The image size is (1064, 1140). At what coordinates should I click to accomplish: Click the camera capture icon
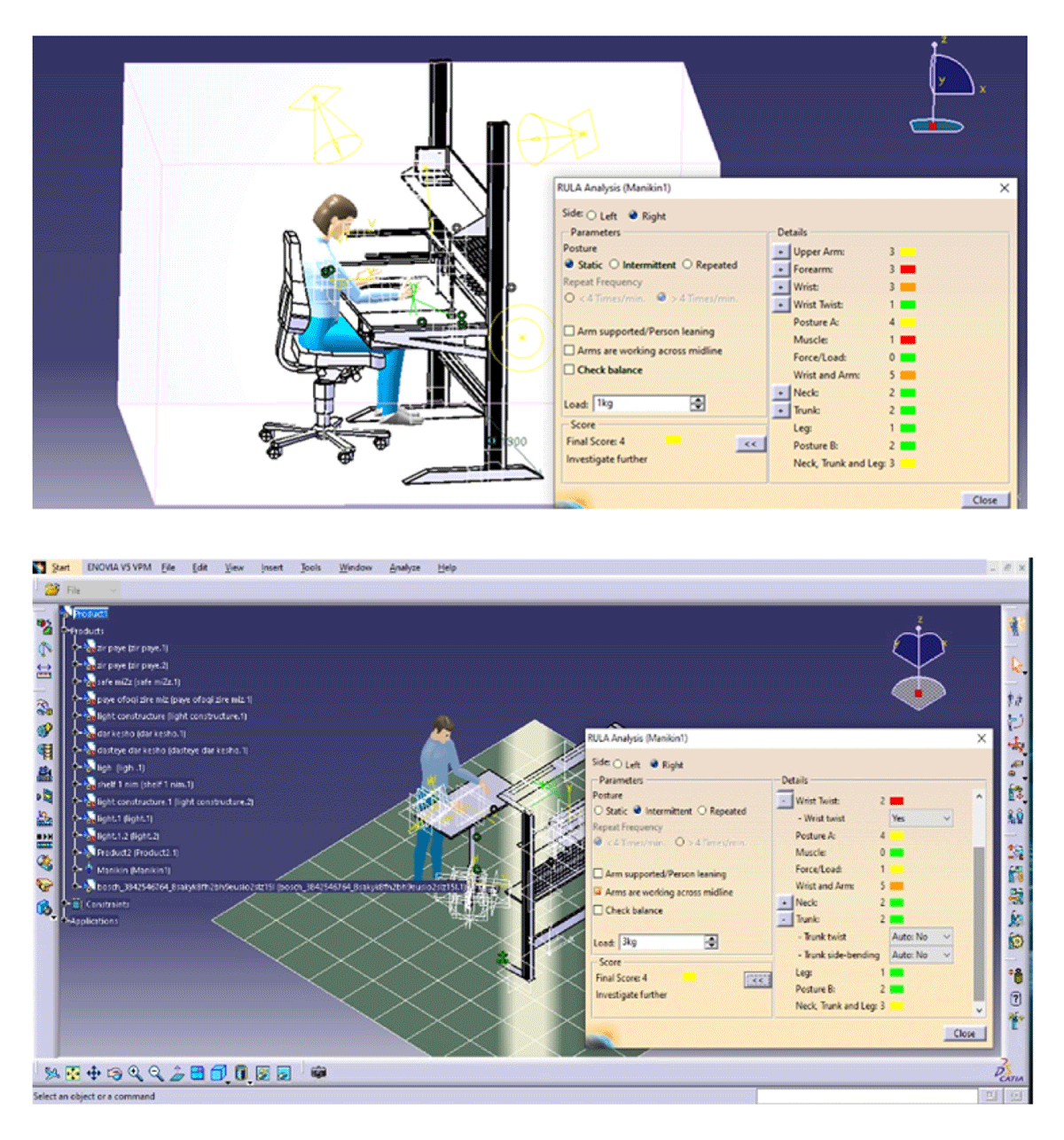click(319, 1073)
